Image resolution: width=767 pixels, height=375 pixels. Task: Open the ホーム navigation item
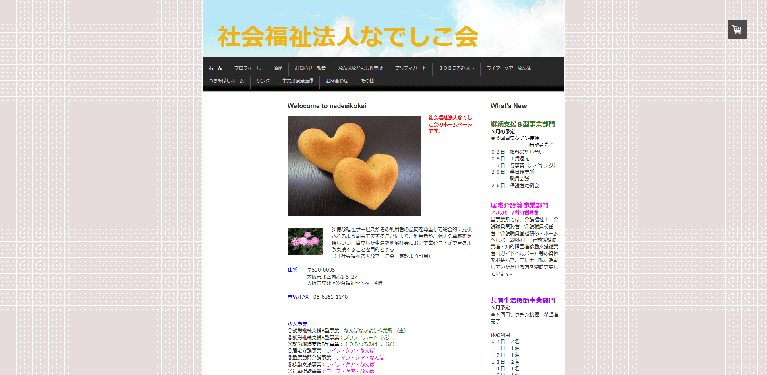[215, 68]
